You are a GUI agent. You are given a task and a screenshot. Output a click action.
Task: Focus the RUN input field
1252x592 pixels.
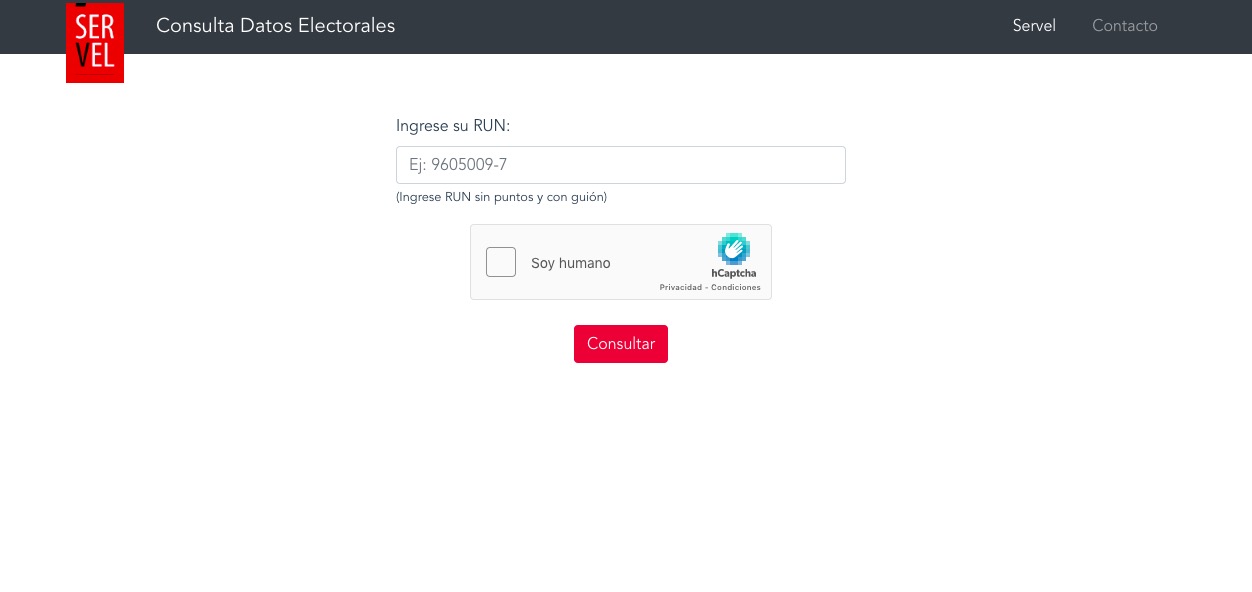(621, 165)
